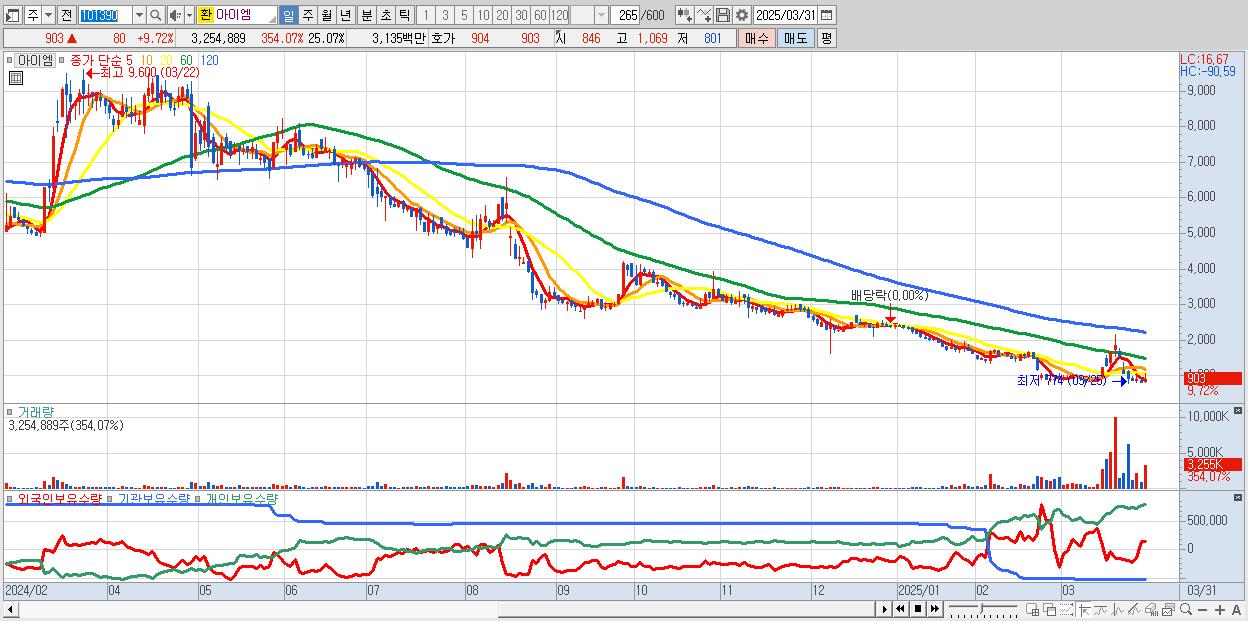
Task: Click the 배당락(0.00%) marker on chart
Action: click(x=890, y=295)
